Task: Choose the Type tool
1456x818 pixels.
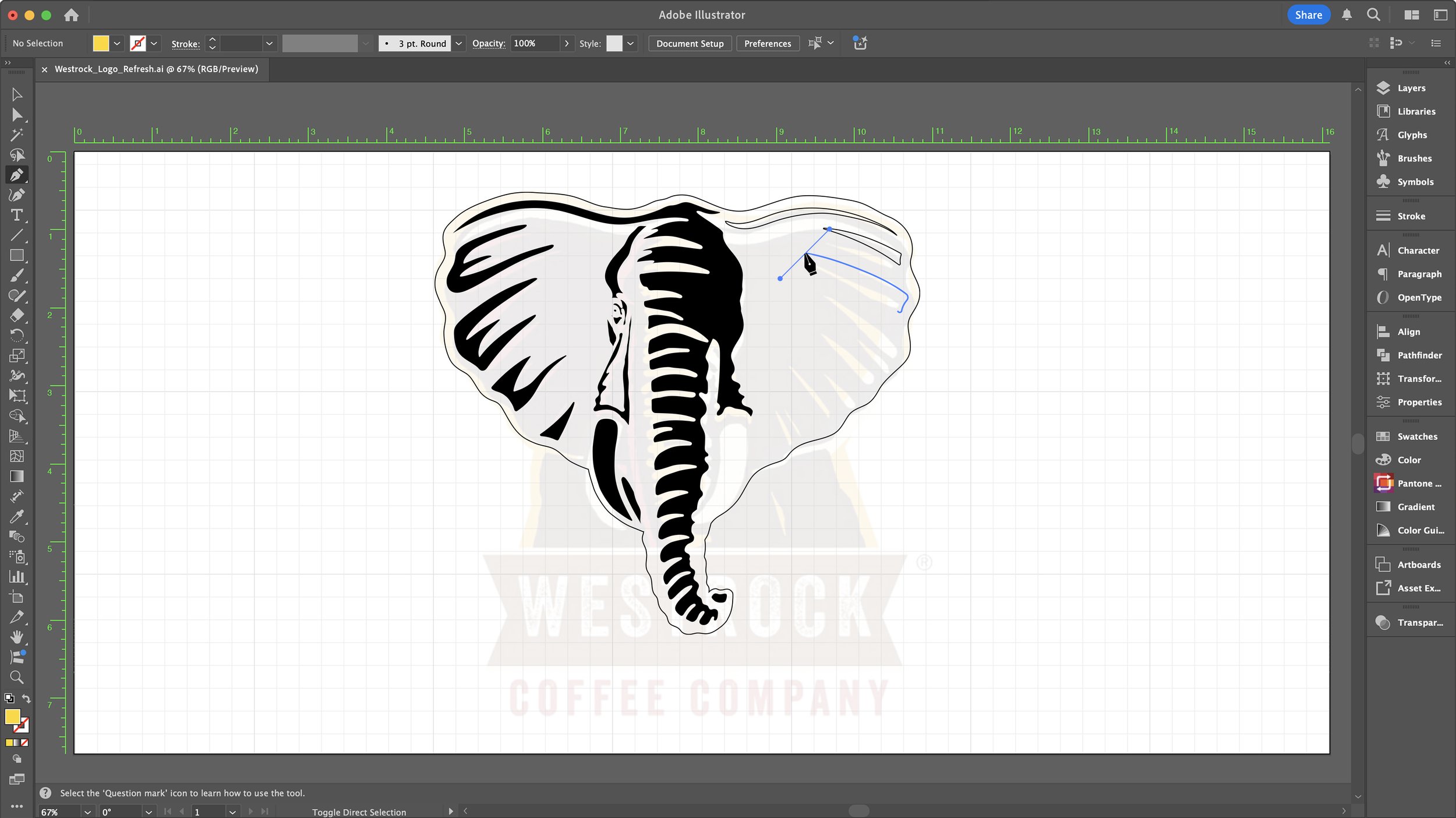Action: tap(17, 215)
